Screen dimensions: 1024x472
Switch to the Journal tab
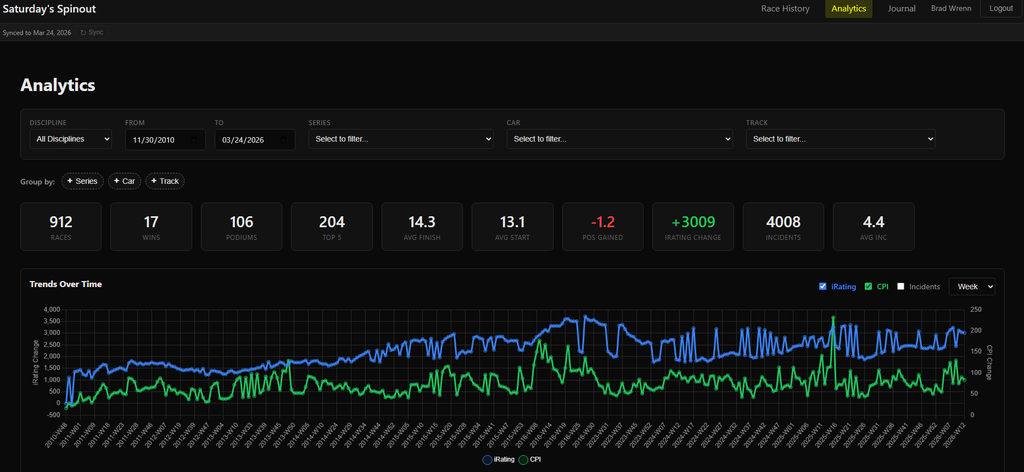click(901, 9)
